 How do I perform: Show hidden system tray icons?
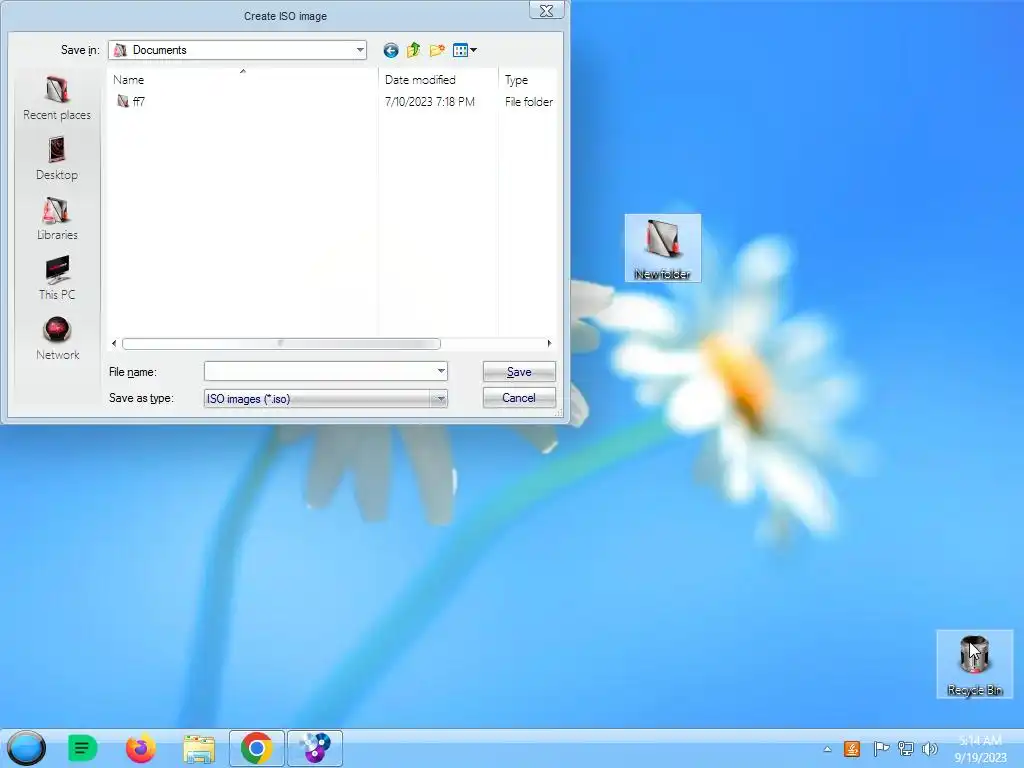[x=827, y=749]
